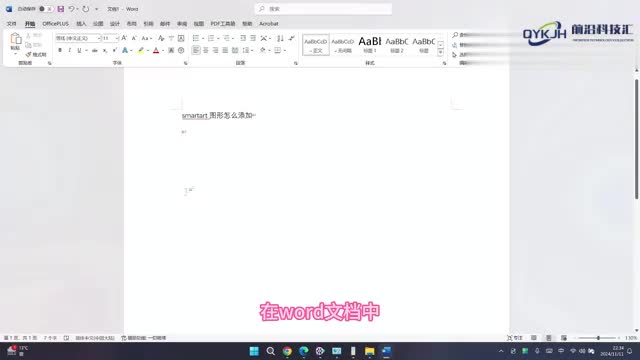The image size is (640, 360).
Task: Toggle Underline formatting
Action: click(79, 50)
